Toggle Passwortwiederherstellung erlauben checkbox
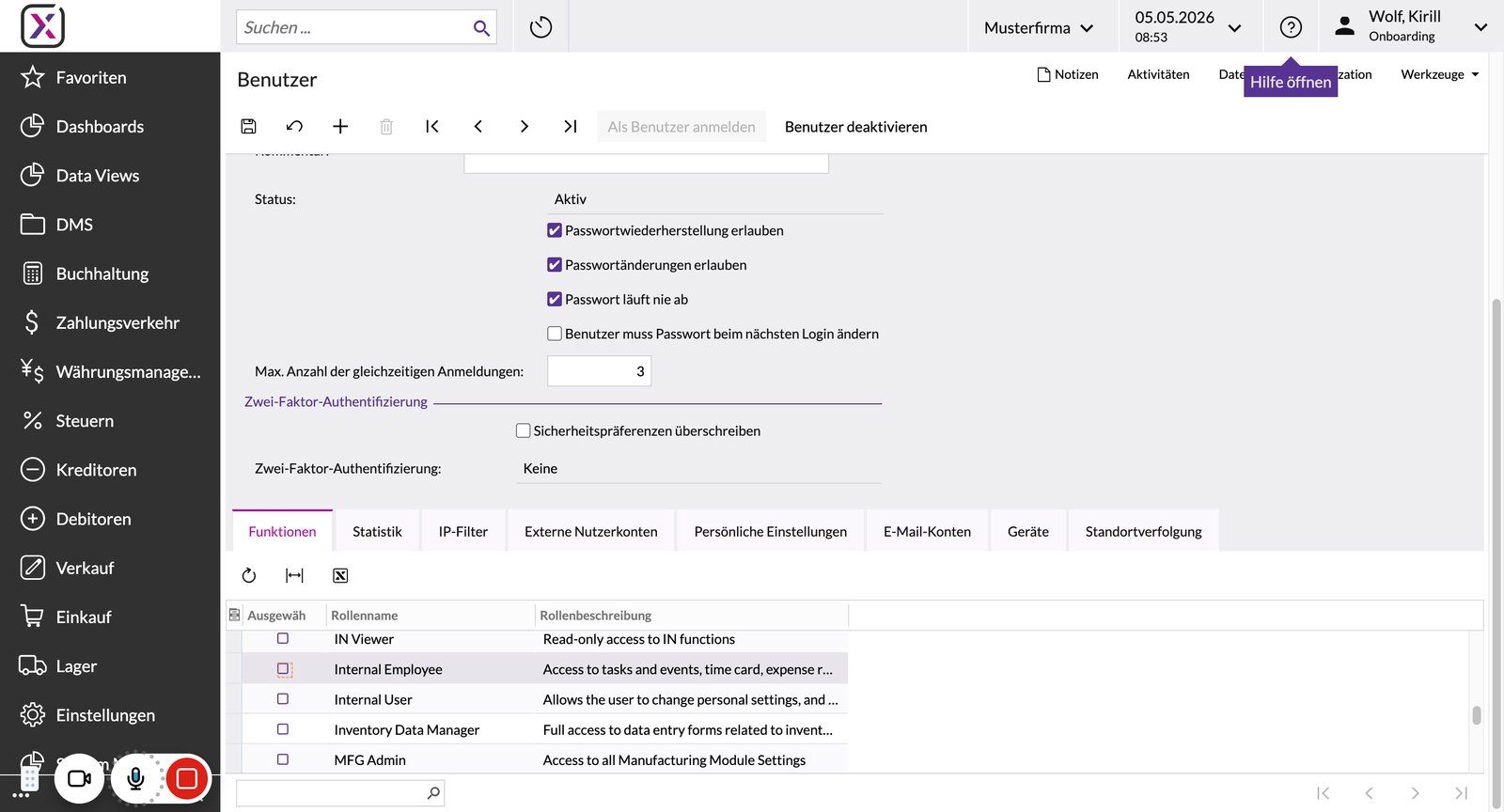Viewport: 1504px width, 812px height. tap(555, 230)
